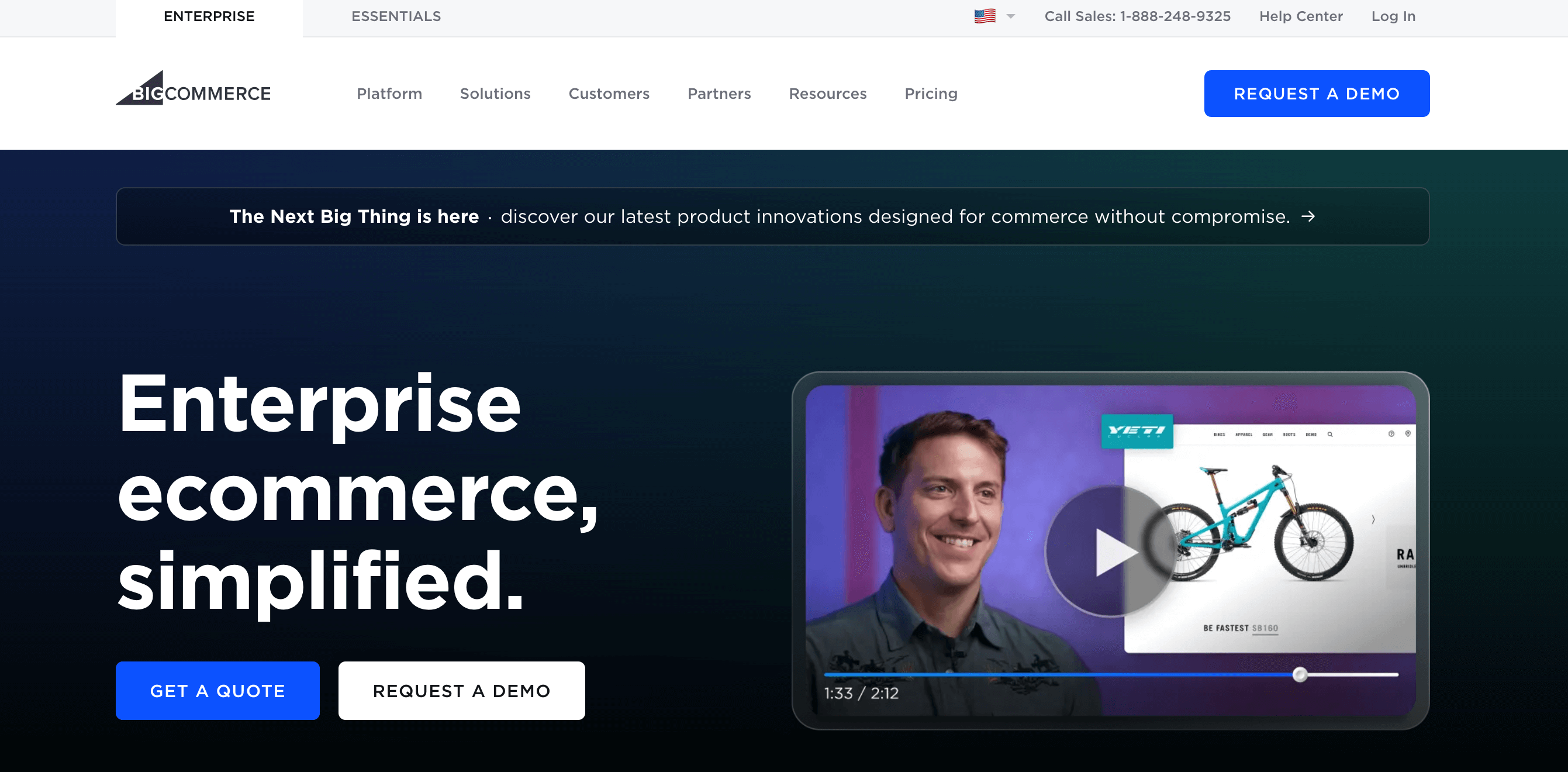Open the Platform menu
This screenshot has height=772, width=1568.
389,94
